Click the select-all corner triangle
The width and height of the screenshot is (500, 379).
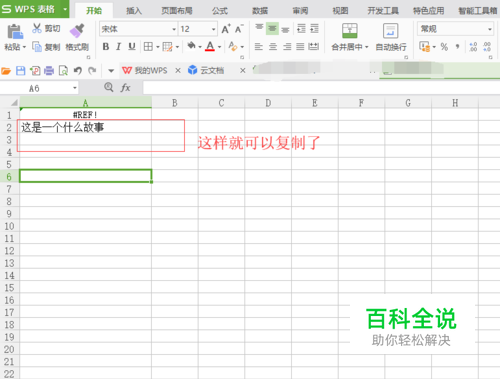pos(13,103)
